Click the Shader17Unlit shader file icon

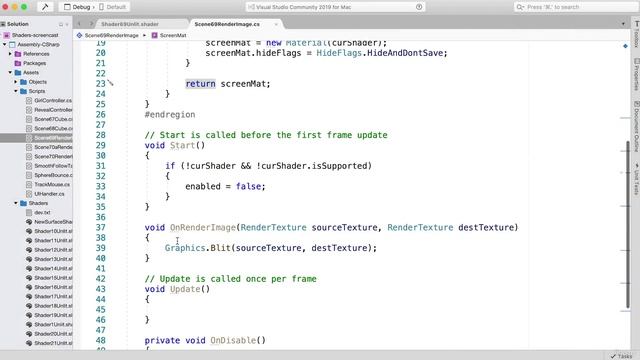pos(29,297)
